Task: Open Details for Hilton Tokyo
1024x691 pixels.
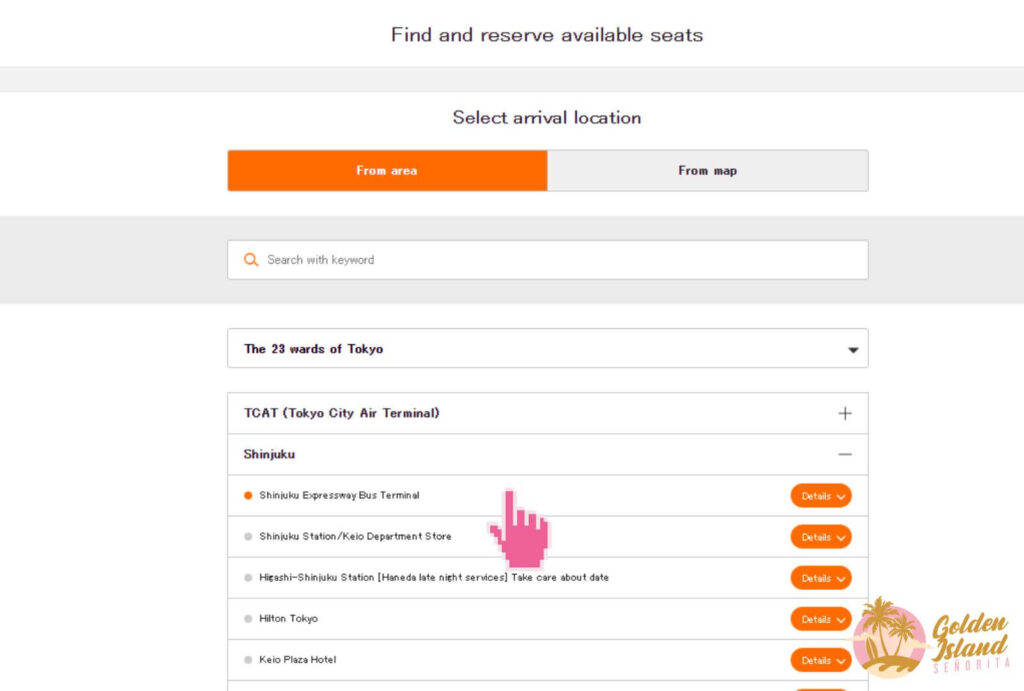Action: (x=821, y=619)
